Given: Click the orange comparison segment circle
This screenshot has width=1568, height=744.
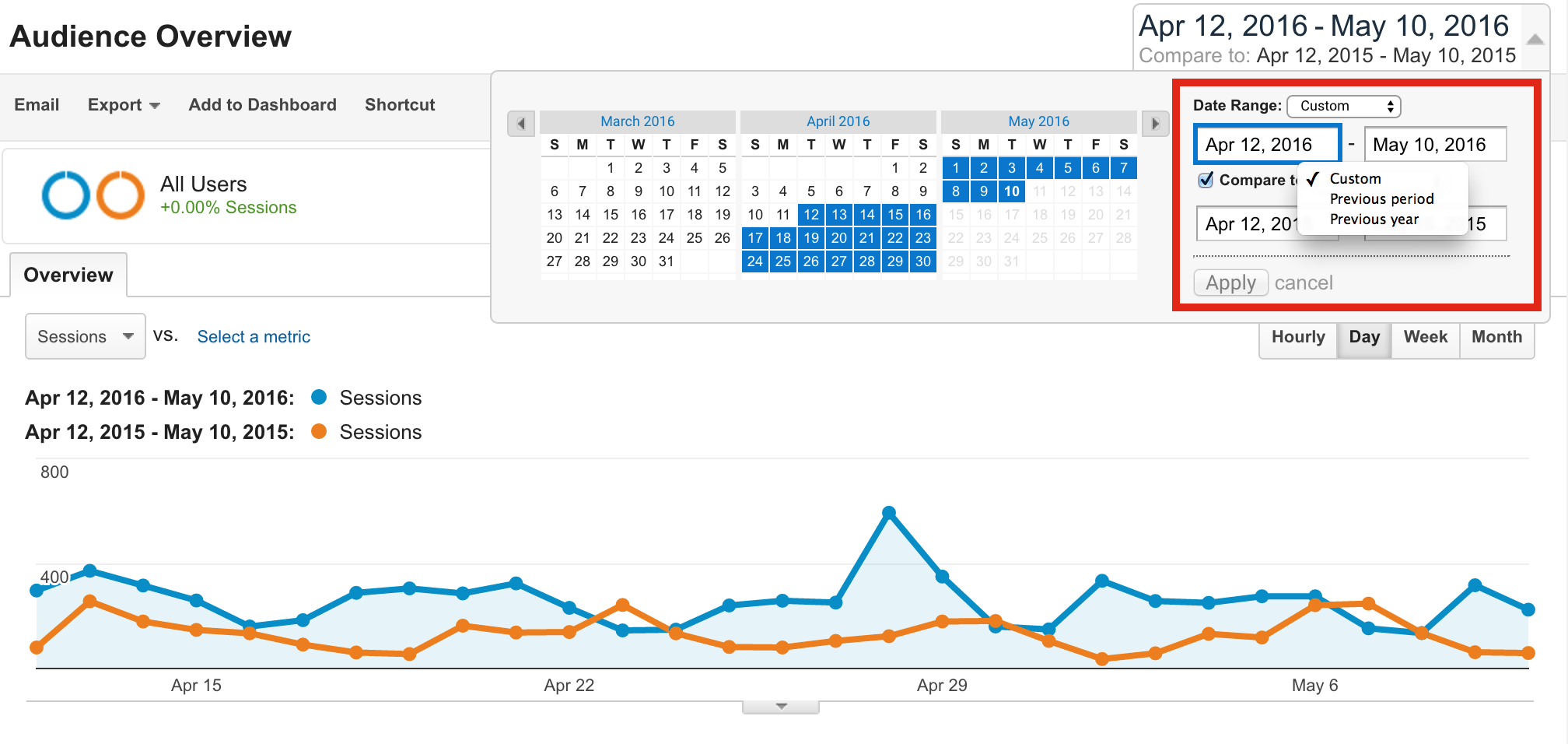Looking at the screenshot, I should coord(121,195).
